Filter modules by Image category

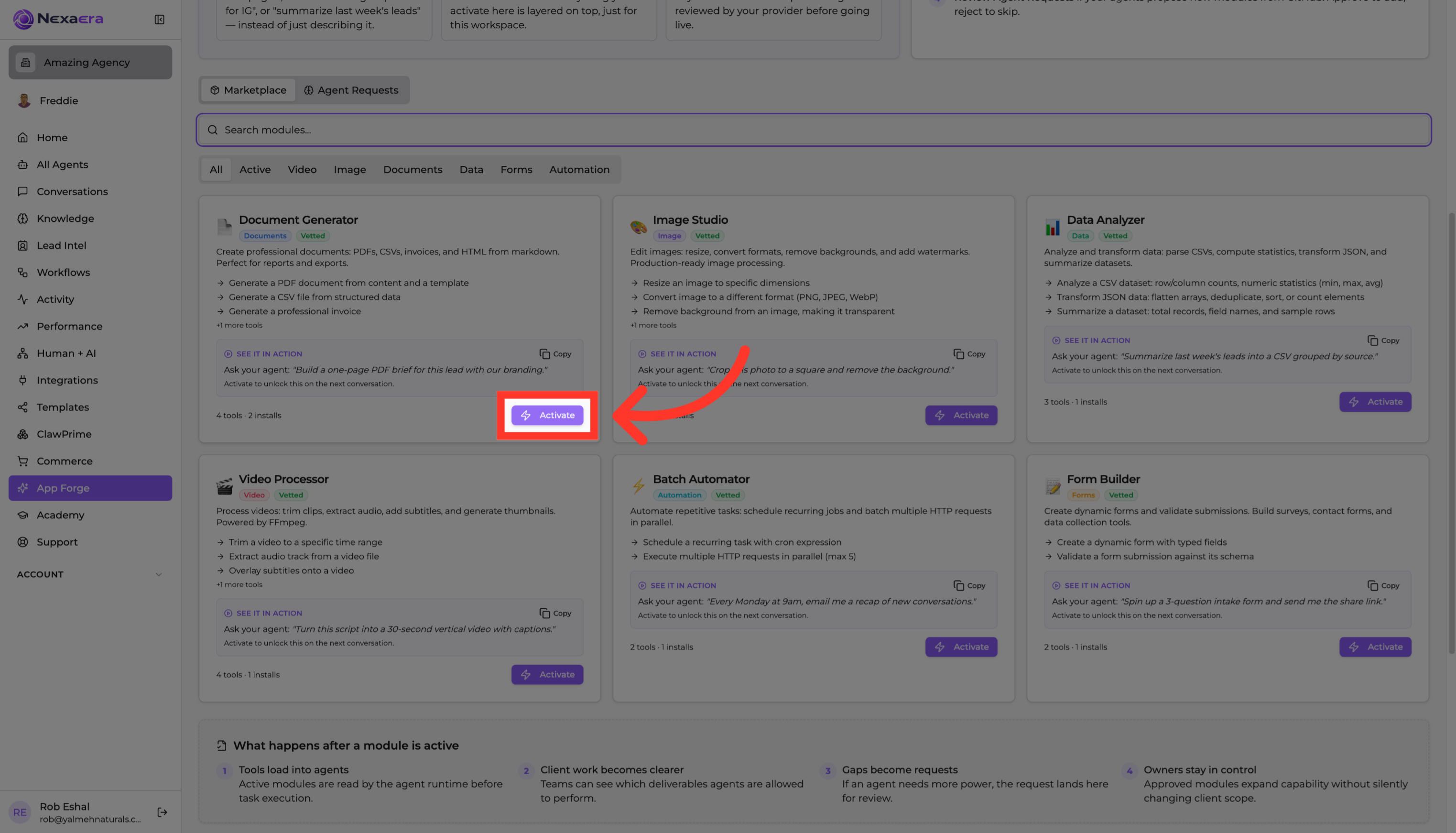click(x=350, y=169)
